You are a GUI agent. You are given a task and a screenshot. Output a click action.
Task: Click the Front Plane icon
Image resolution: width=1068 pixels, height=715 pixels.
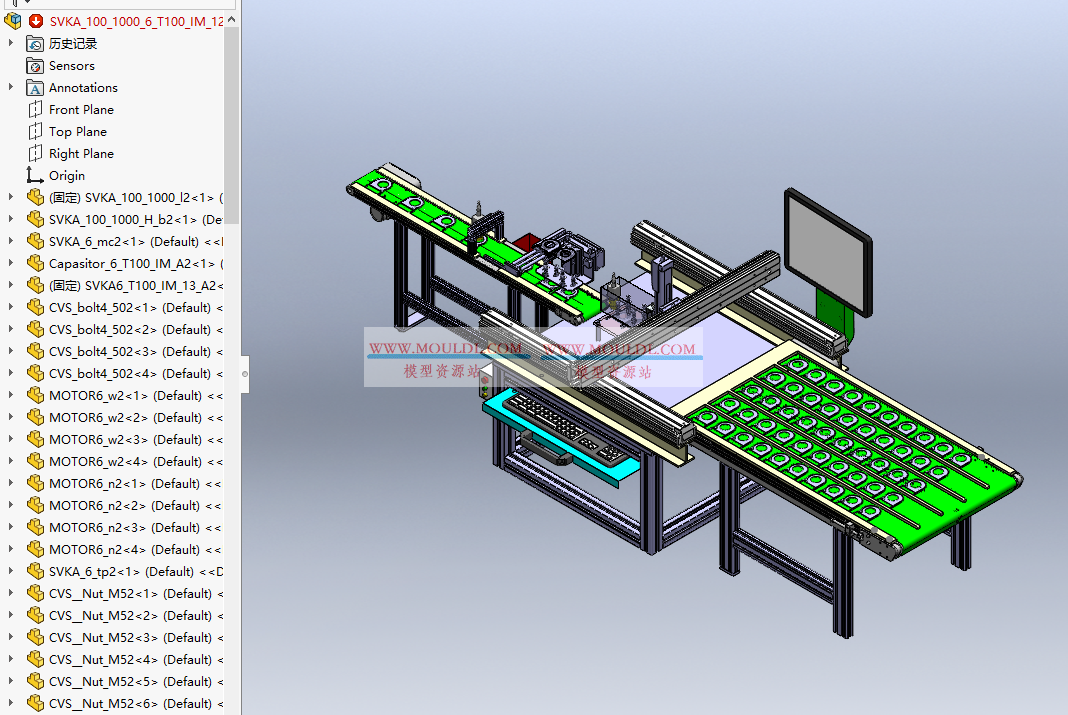point(36,110)
